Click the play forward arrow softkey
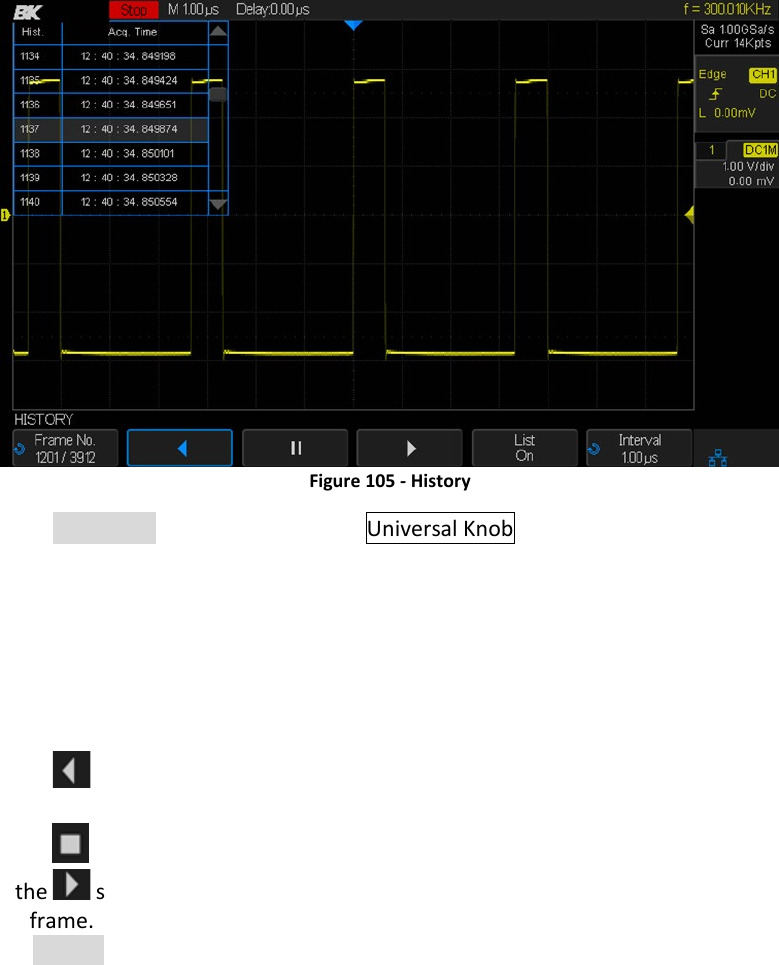This screenshot has width=779, height=965. [410, 449]
